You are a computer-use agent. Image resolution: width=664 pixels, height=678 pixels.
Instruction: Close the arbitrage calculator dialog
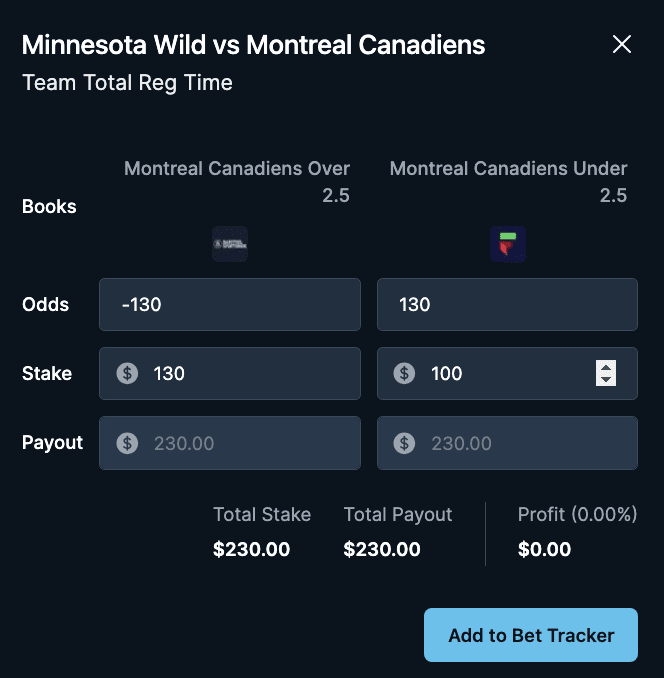(622, 44)
